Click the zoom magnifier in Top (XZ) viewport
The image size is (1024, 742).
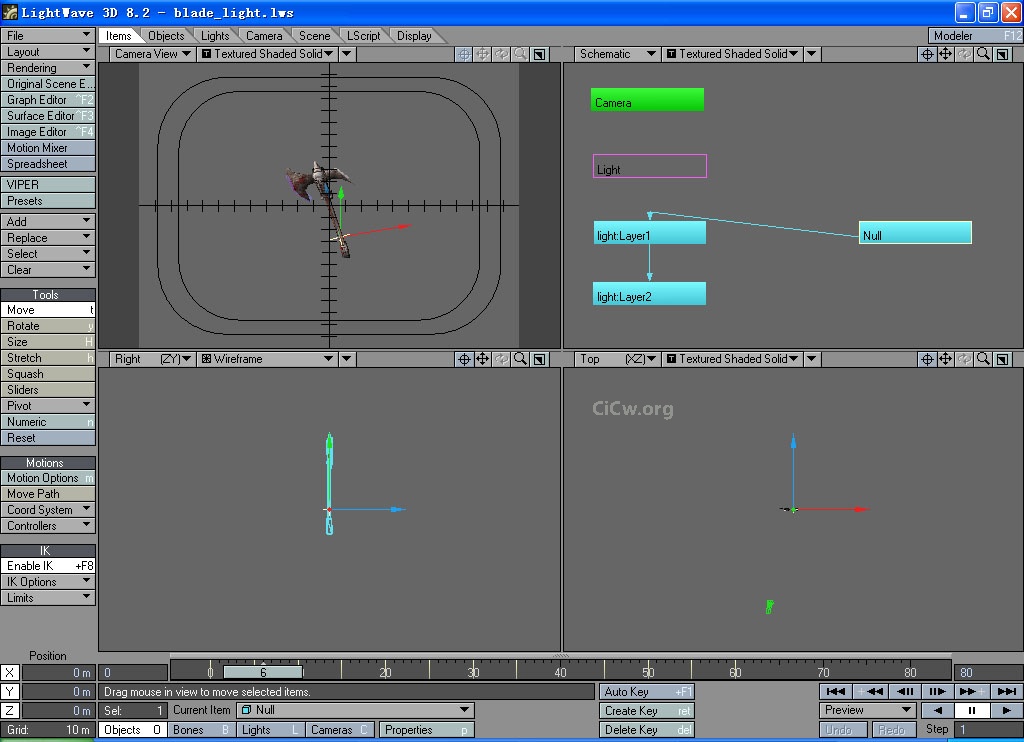point(984,359)
